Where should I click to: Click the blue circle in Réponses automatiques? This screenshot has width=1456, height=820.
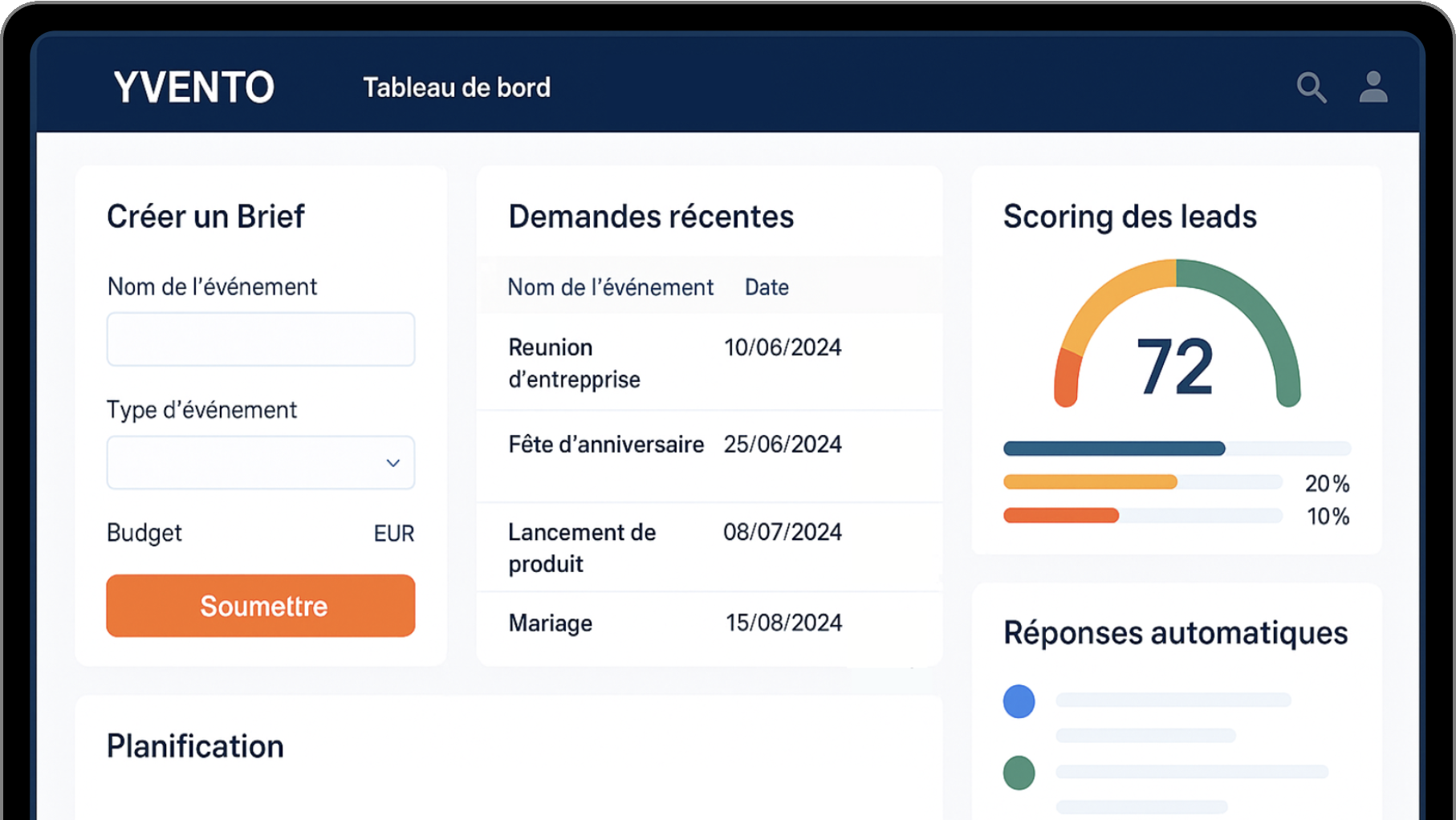coord(1019,701)
